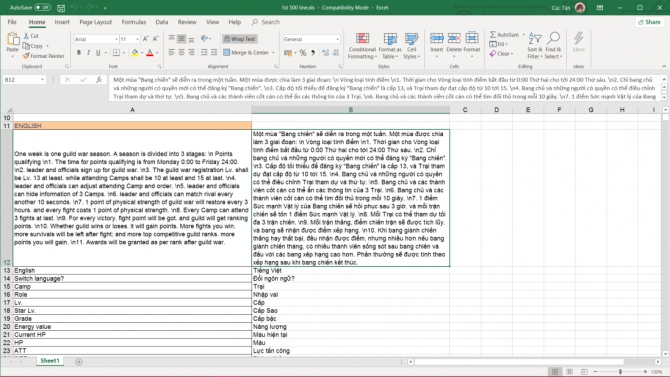Open Merge & Center dropdown arrow
The width and height of the screenshot is (670, 377).
click(273, 53)
